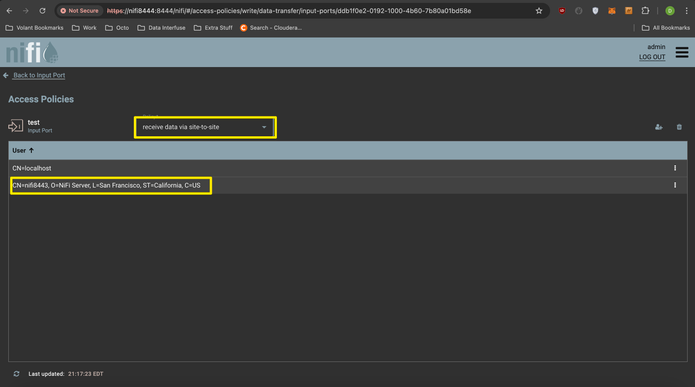The width and height of the screenshot is (695, 387).
Task: Open the Extensions puzzle piece menu
Action: pyautogui.click(x=645, y=11)
